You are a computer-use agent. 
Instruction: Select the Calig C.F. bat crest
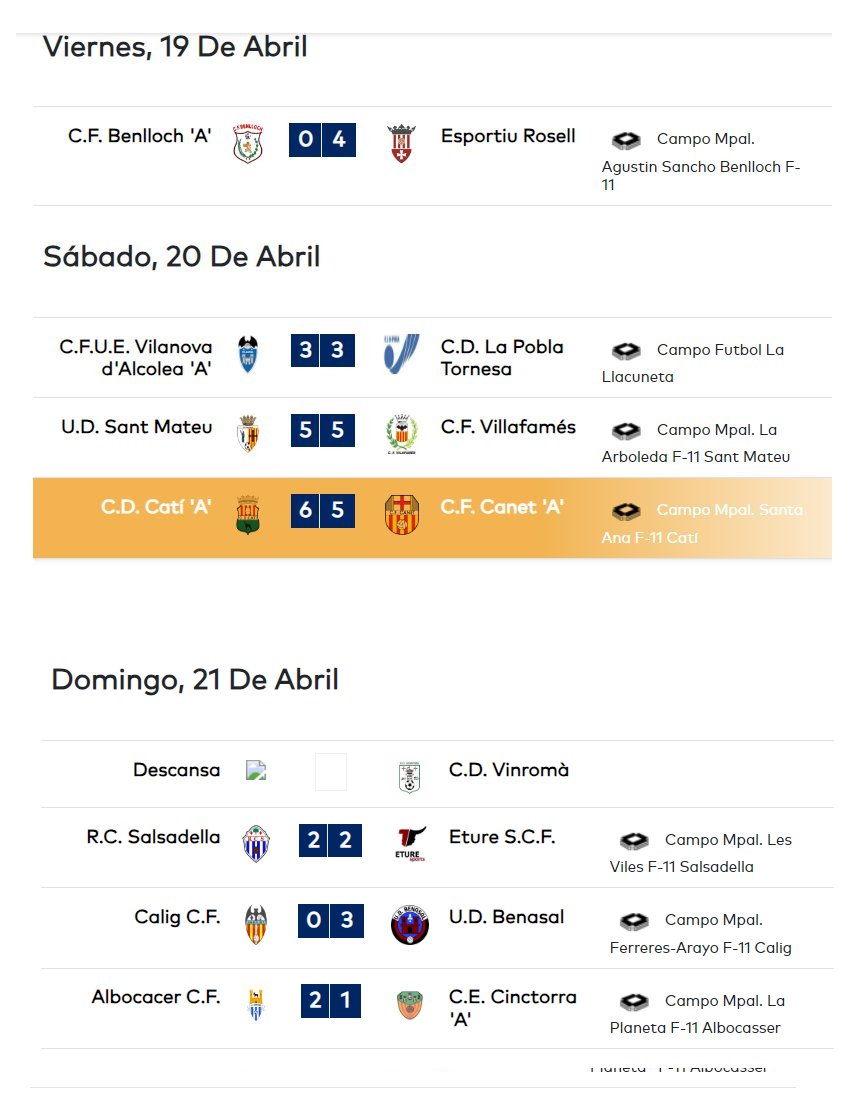click(x=256, y=925)
